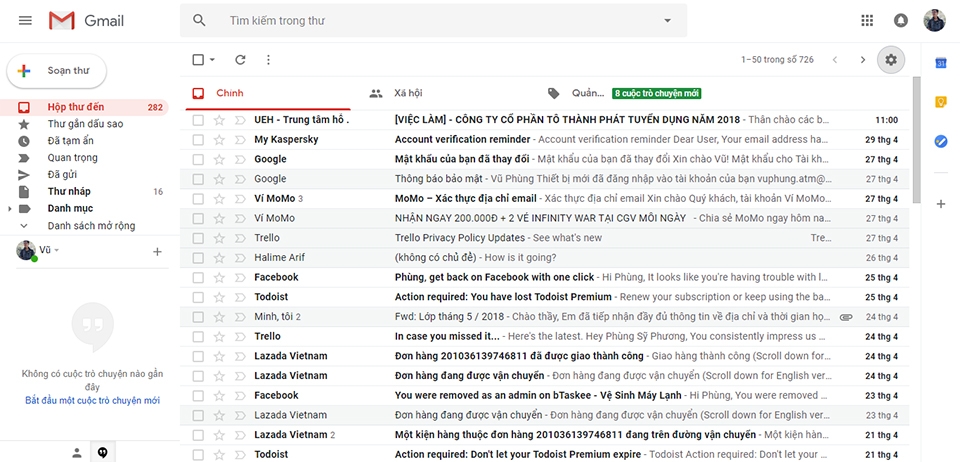
Task: Open the Trello In case you missed it email
Action: [545, 337]
